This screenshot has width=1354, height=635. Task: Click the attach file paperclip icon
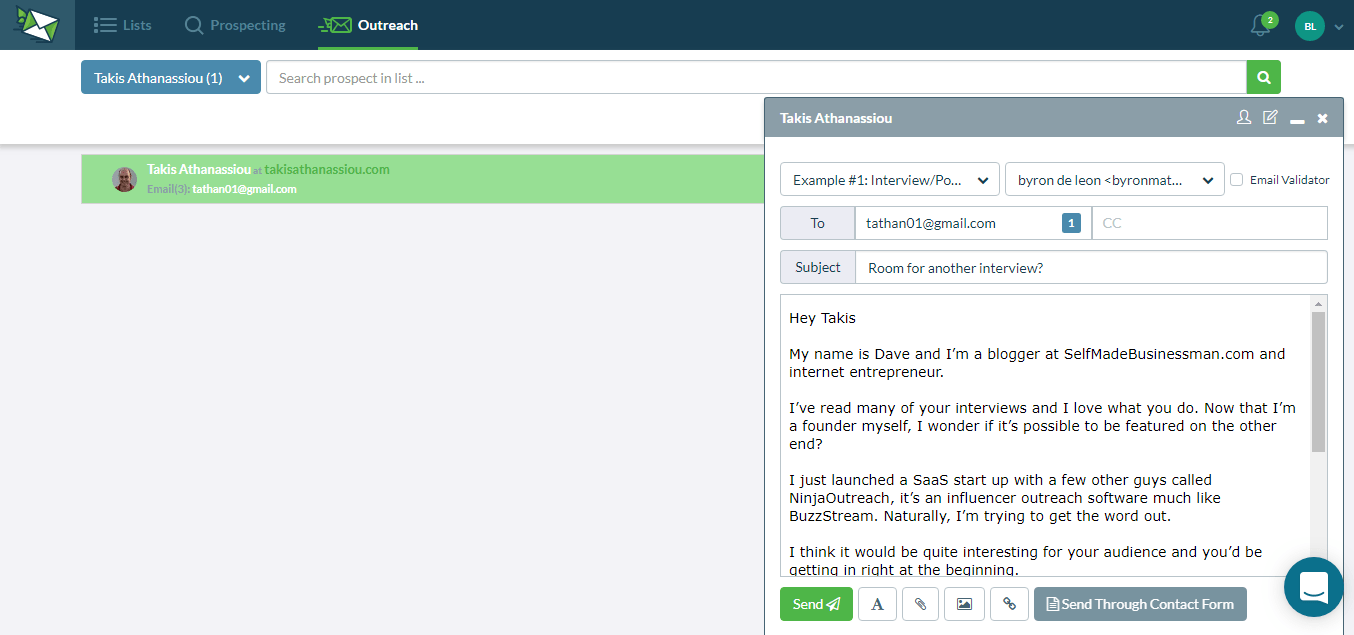[920, 604]
